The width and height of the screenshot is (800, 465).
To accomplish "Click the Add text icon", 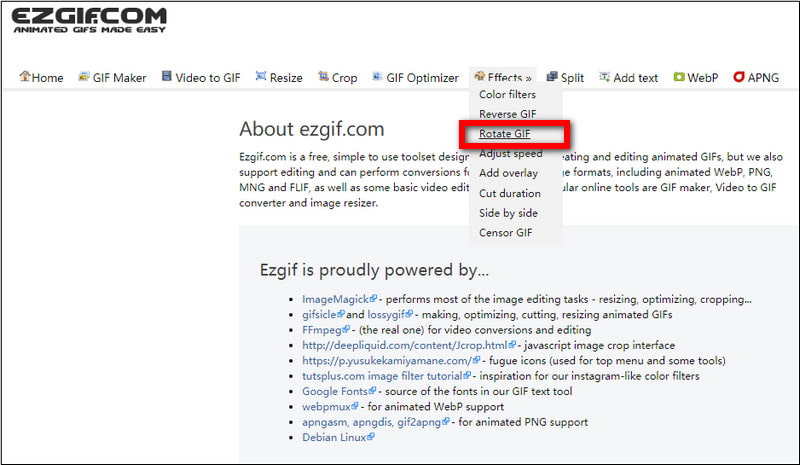I will (x=604, y=77).
